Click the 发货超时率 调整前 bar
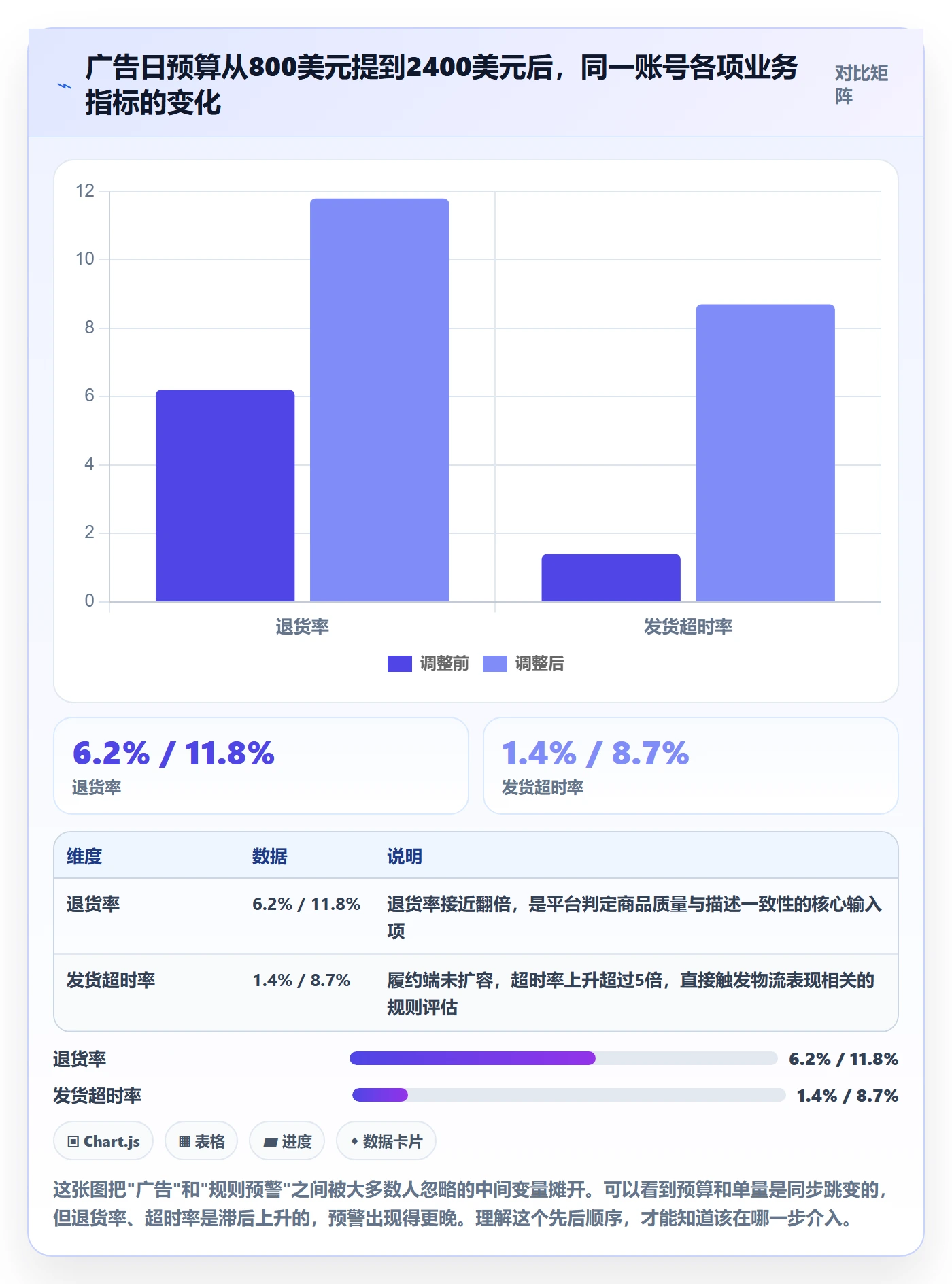This screenshot has width=952, height=1284. click(x=611, y=577)
